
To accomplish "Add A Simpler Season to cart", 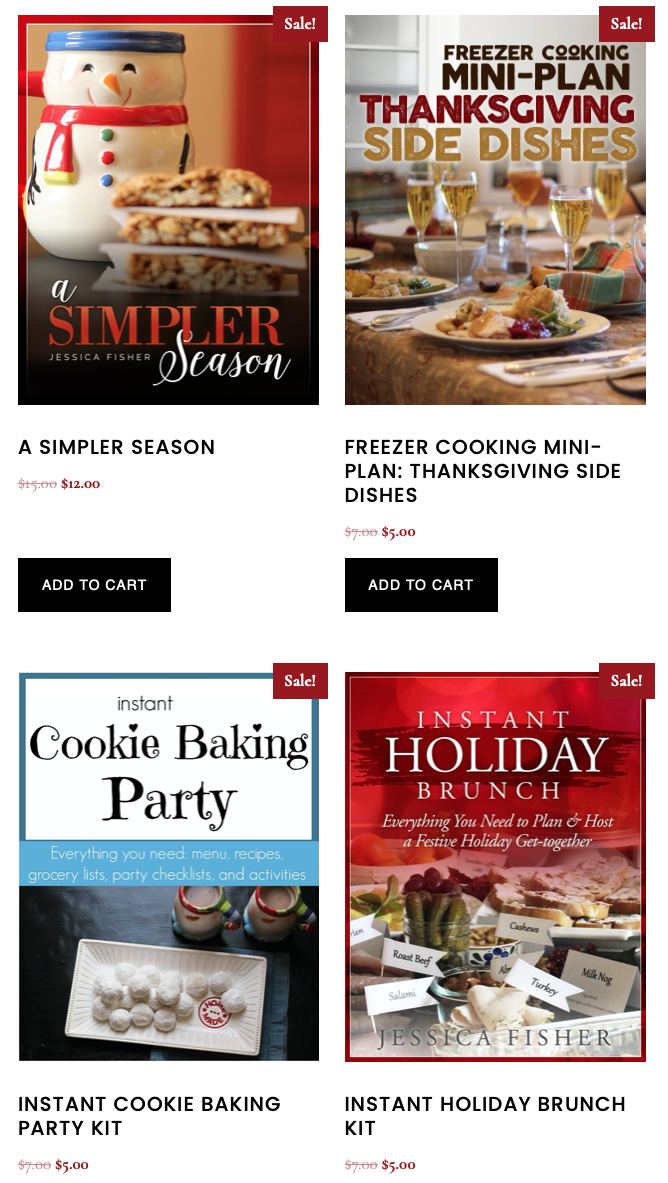I will (94, 585).
